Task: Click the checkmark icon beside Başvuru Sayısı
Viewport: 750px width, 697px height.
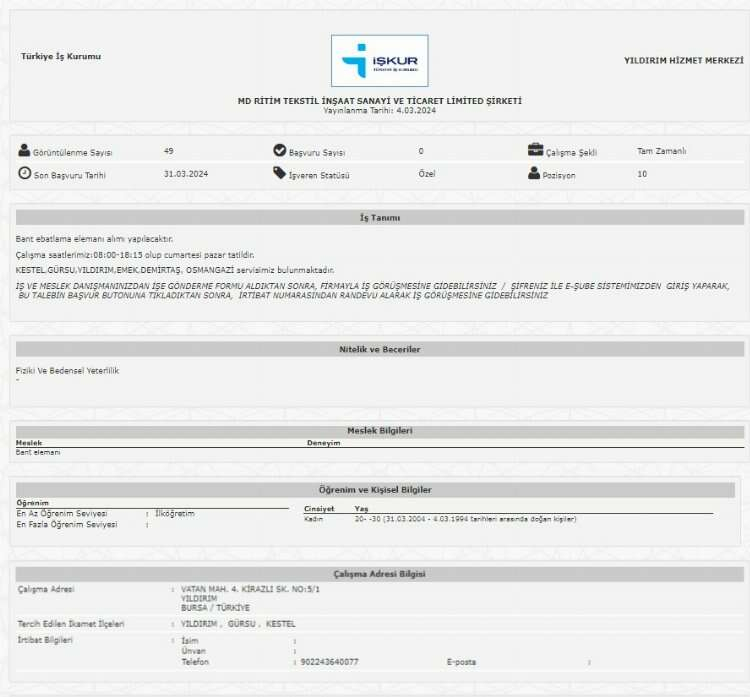Action: pos(280,151)
